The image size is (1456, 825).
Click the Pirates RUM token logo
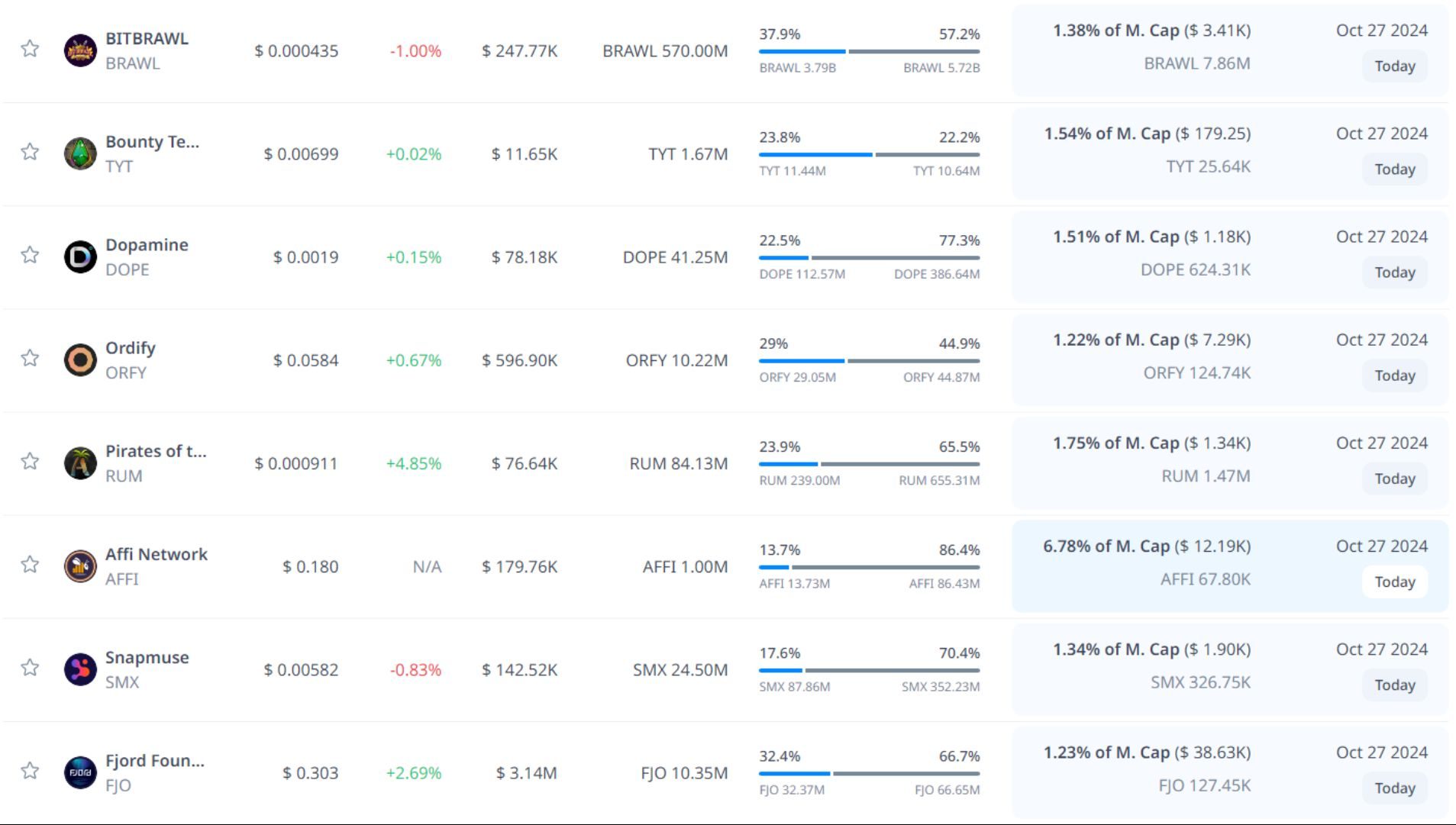(x=80, y=463)
